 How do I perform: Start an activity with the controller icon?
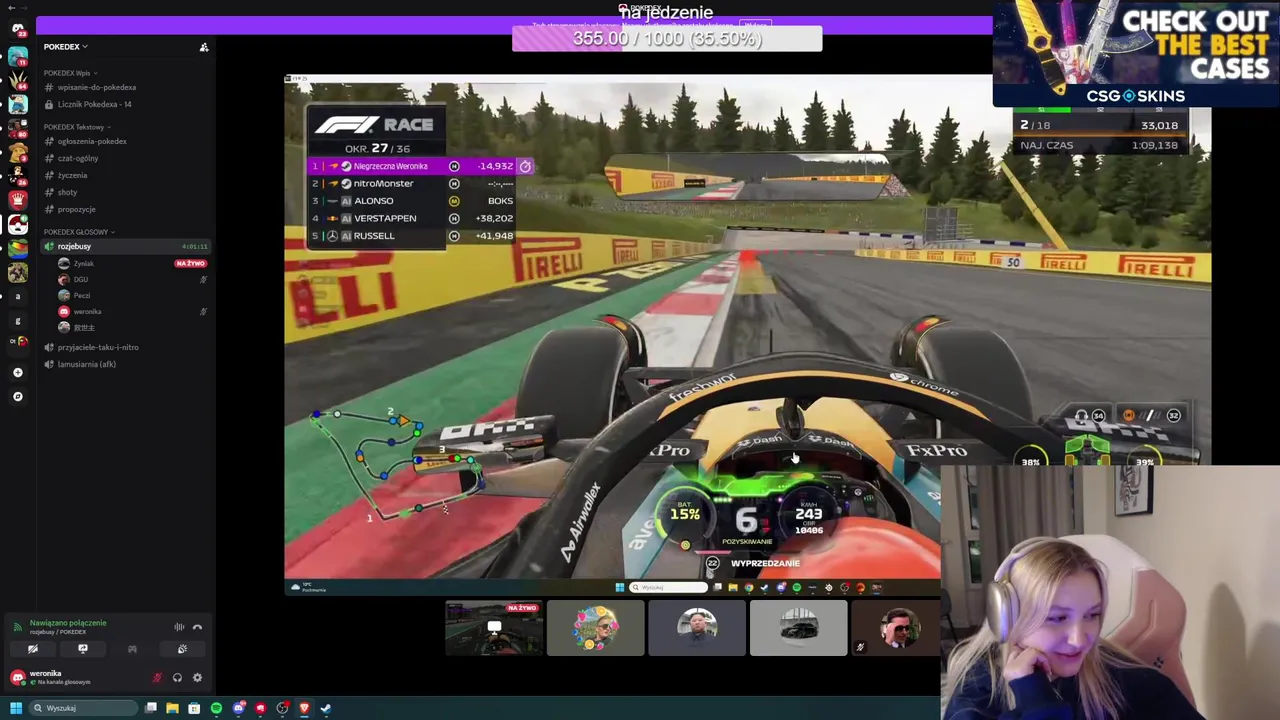(x=132, y=649)
